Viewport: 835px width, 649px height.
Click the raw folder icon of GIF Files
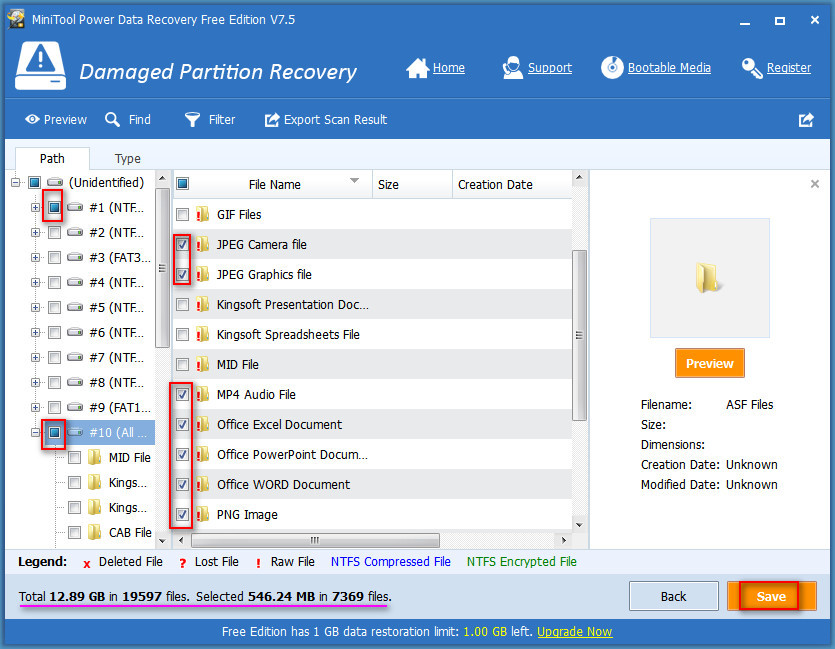[x=202, y=214]
